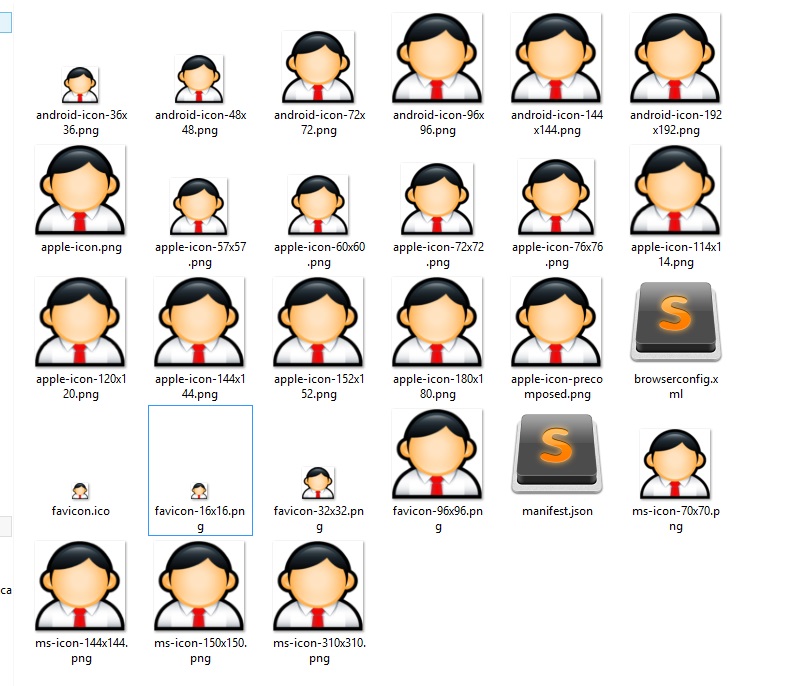800x686 pixels.
Task: Select ms-icon-310x310.png image
Action: point(318,587)
